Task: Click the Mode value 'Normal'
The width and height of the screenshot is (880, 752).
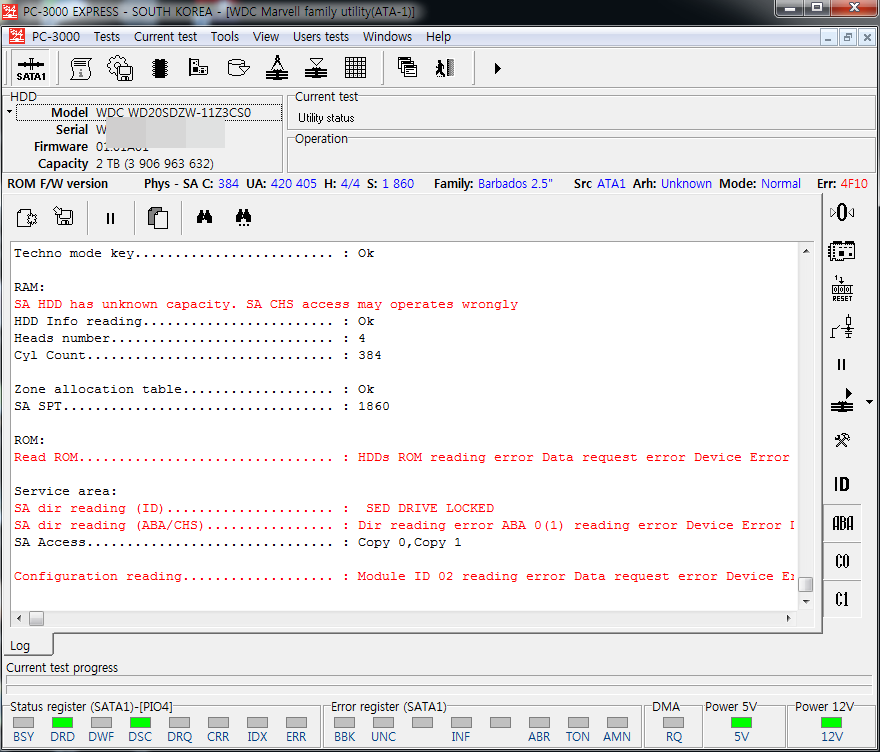Action: (781, 184)
